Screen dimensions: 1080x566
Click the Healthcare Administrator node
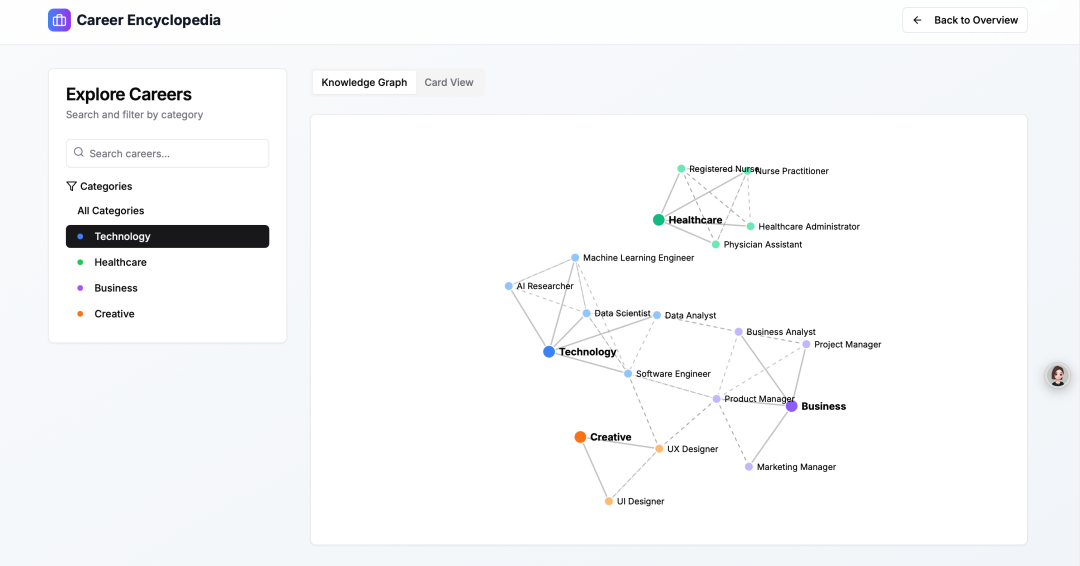[751, 226]
